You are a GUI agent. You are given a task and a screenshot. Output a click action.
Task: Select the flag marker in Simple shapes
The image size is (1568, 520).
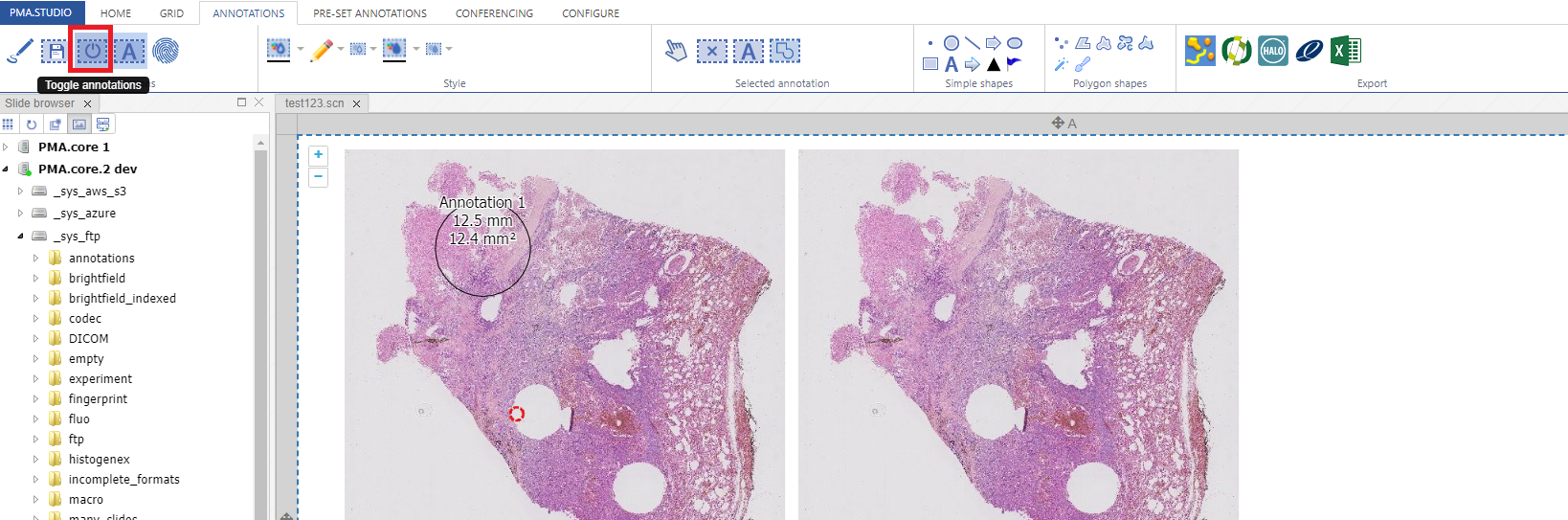pos(1014,64)
